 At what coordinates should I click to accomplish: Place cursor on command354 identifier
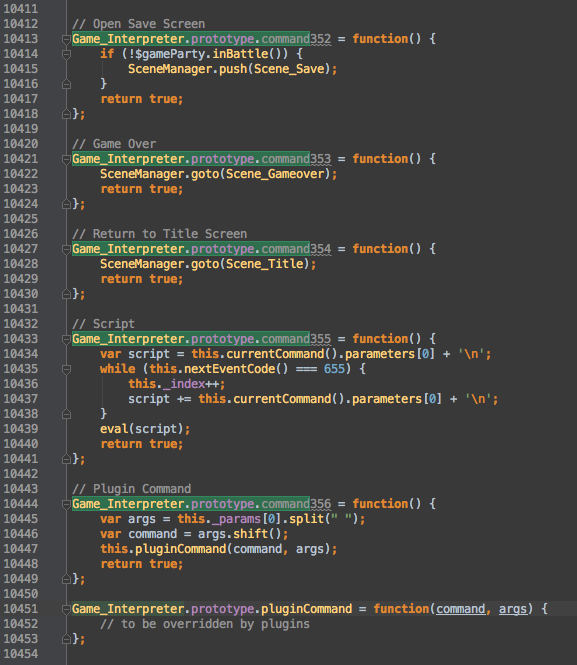coord(296,249)
